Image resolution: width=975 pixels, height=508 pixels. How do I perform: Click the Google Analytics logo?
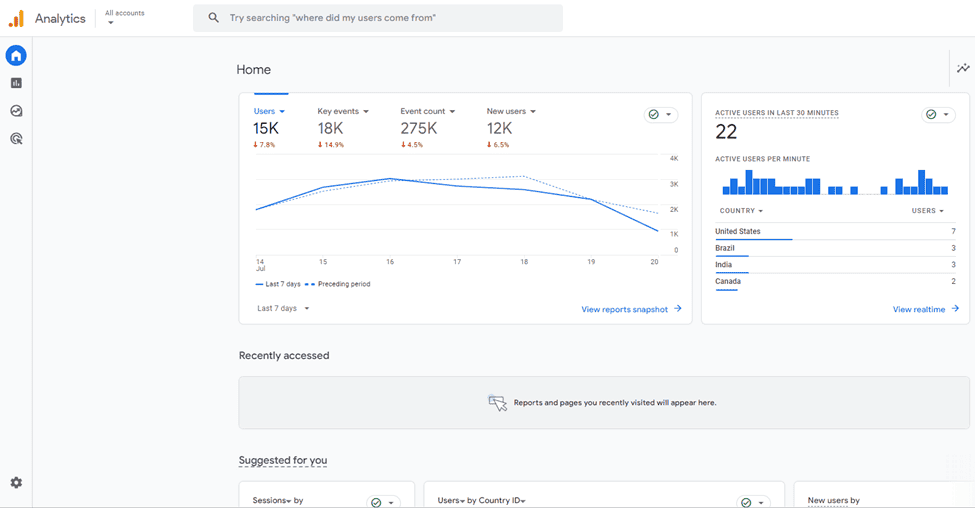(x=16, y=19)
